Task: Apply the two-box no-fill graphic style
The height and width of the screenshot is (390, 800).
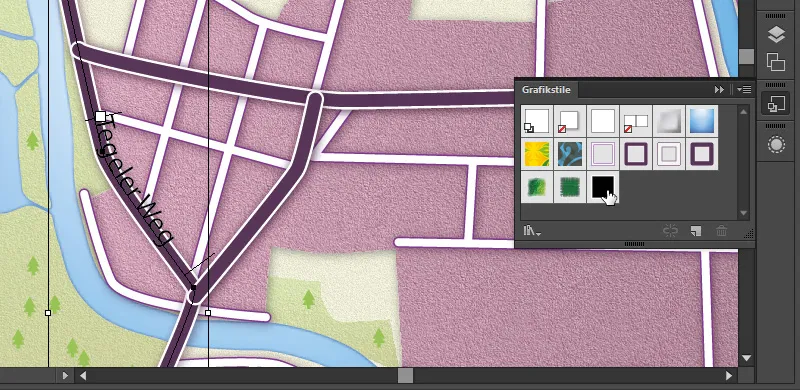Action: (x=636, y=121)
